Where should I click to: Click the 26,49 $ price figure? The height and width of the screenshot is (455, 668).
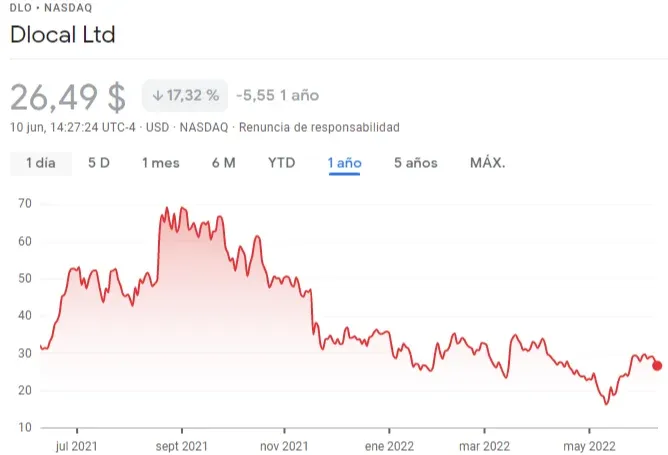click(x=68, y=97)
